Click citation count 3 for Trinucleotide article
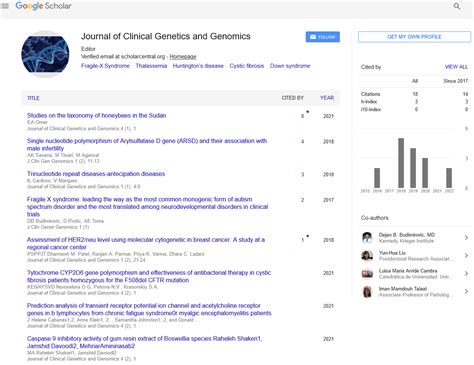 (302, 174)
